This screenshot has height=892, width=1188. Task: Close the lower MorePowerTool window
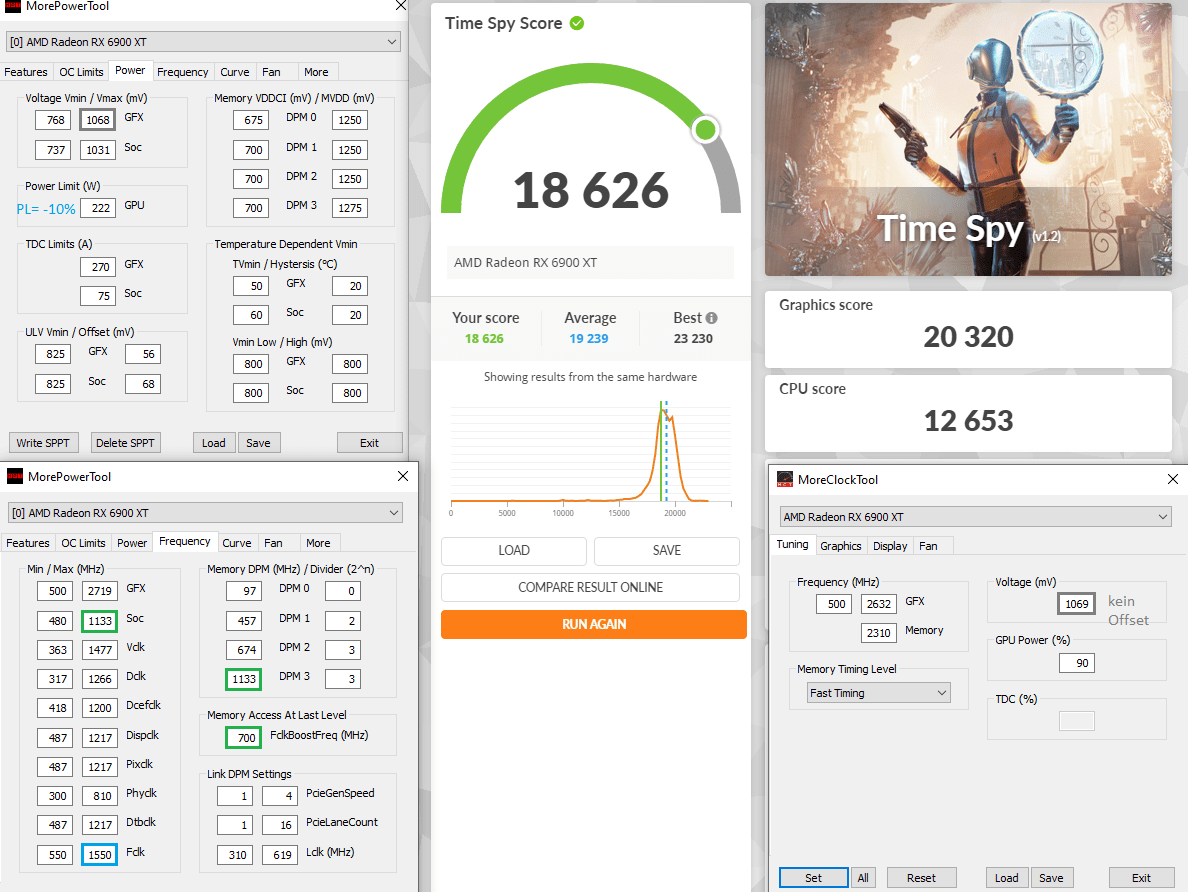click(403, 476)
